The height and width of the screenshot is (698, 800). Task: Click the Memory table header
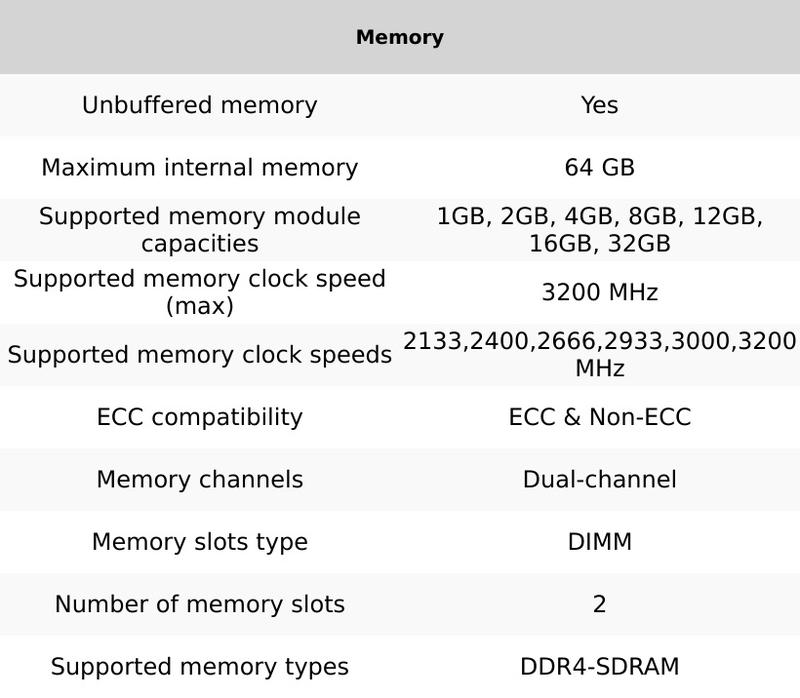click(400, 37)
